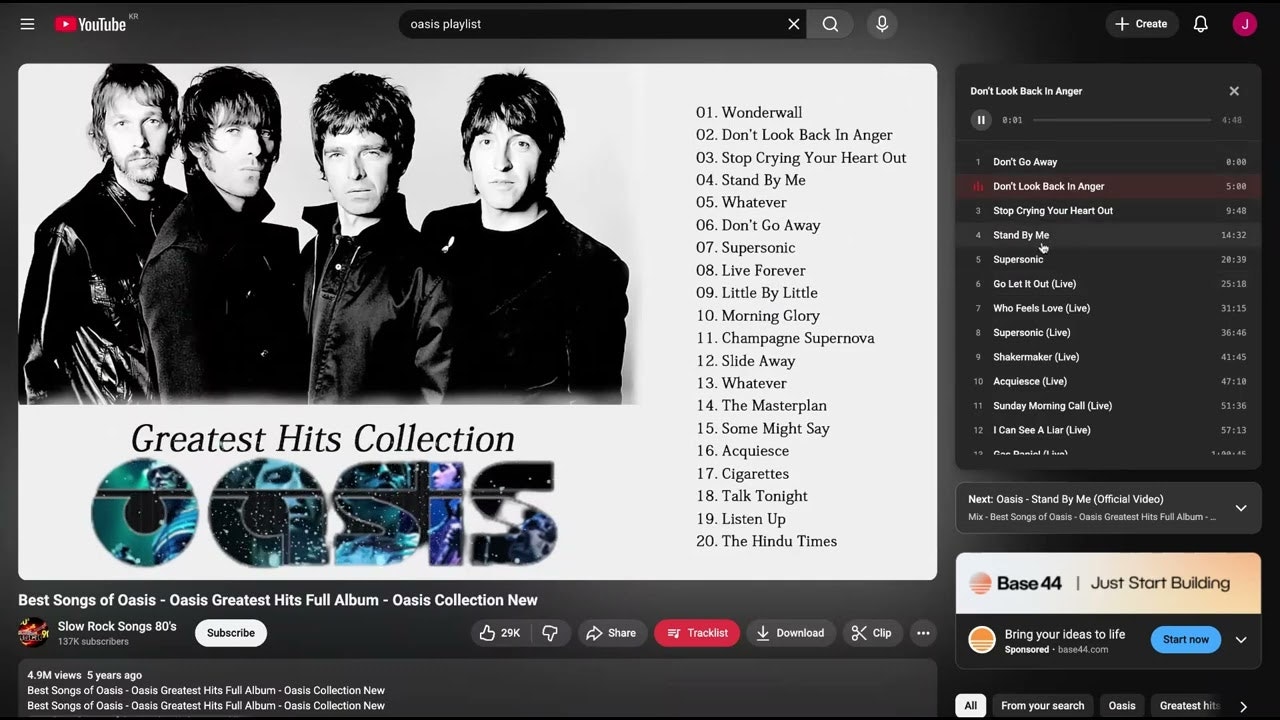
Task: Play track Sunday Morning Call (Live)
Action: (1108, 406)
